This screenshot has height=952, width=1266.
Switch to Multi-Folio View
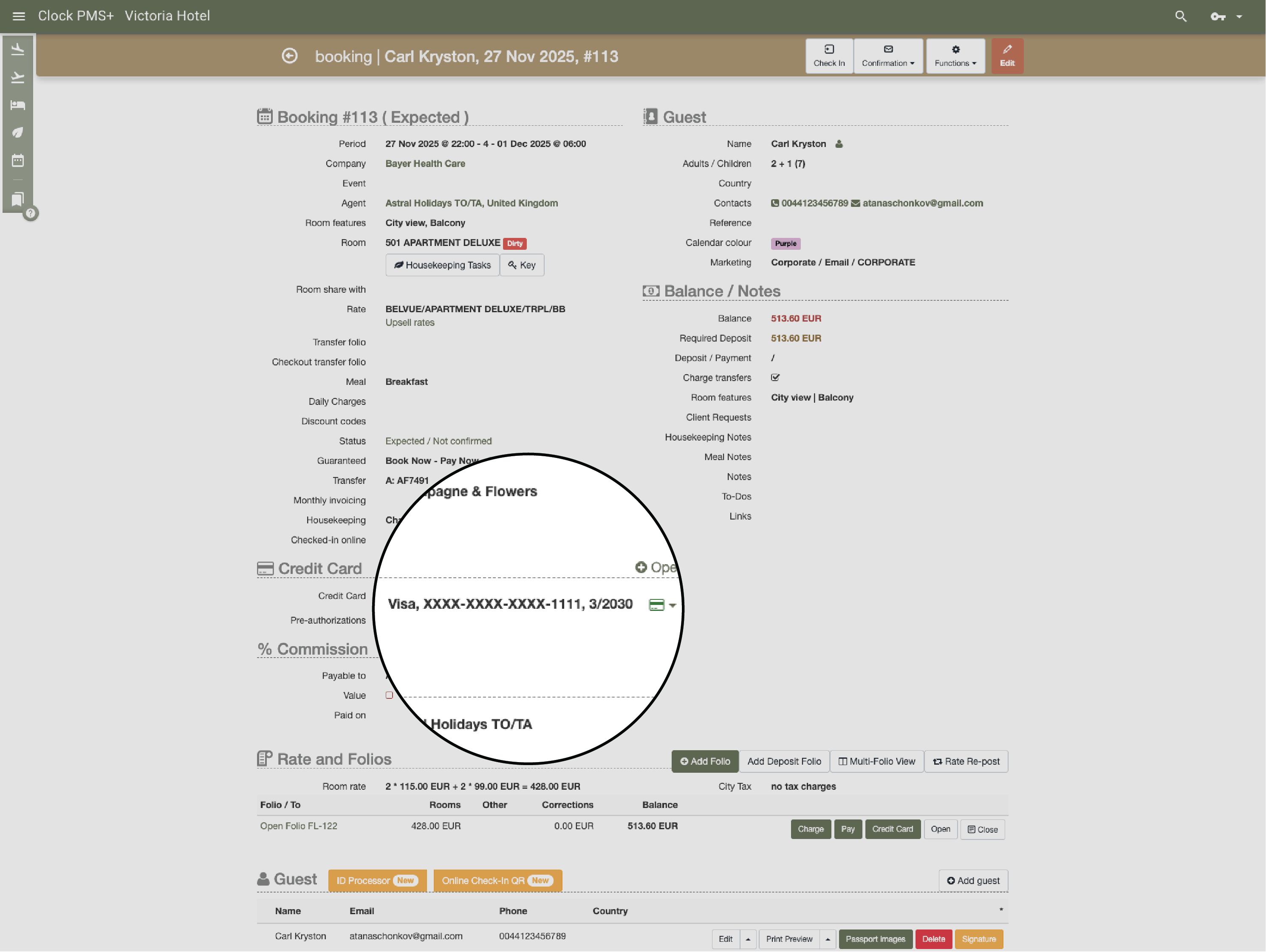click(x=876, y=761)
